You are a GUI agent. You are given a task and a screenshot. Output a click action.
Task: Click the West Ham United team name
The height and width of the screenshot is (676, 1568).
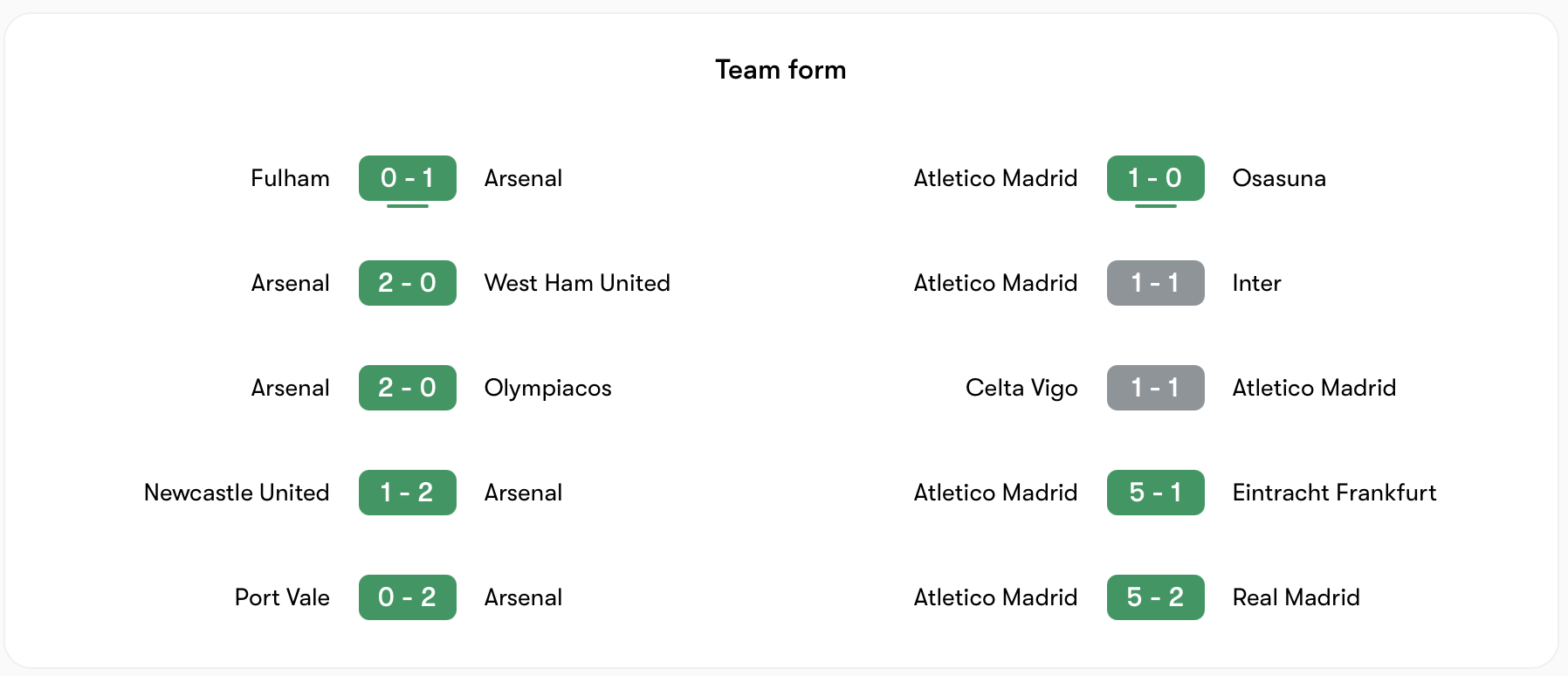577,283
